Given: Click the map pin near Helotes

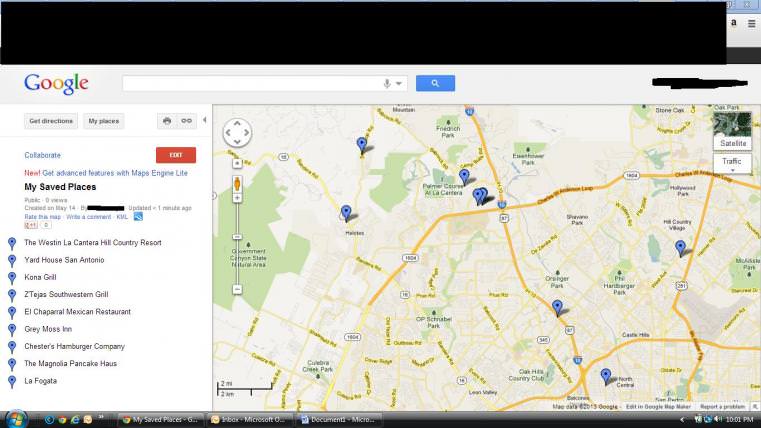Looking at the screenshot, I should coord(346,213).
